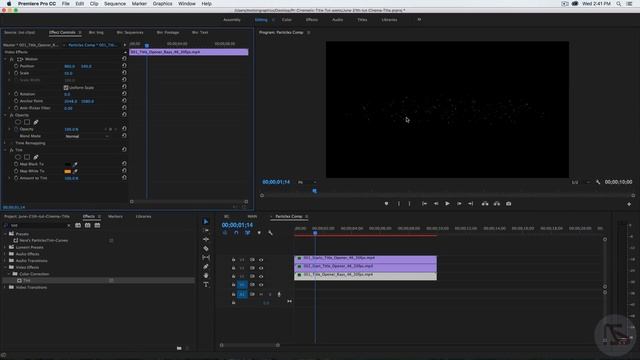640x360 pixels.
Task: Create an ellipse mask under Tint effect
Action: coord(18,157)
